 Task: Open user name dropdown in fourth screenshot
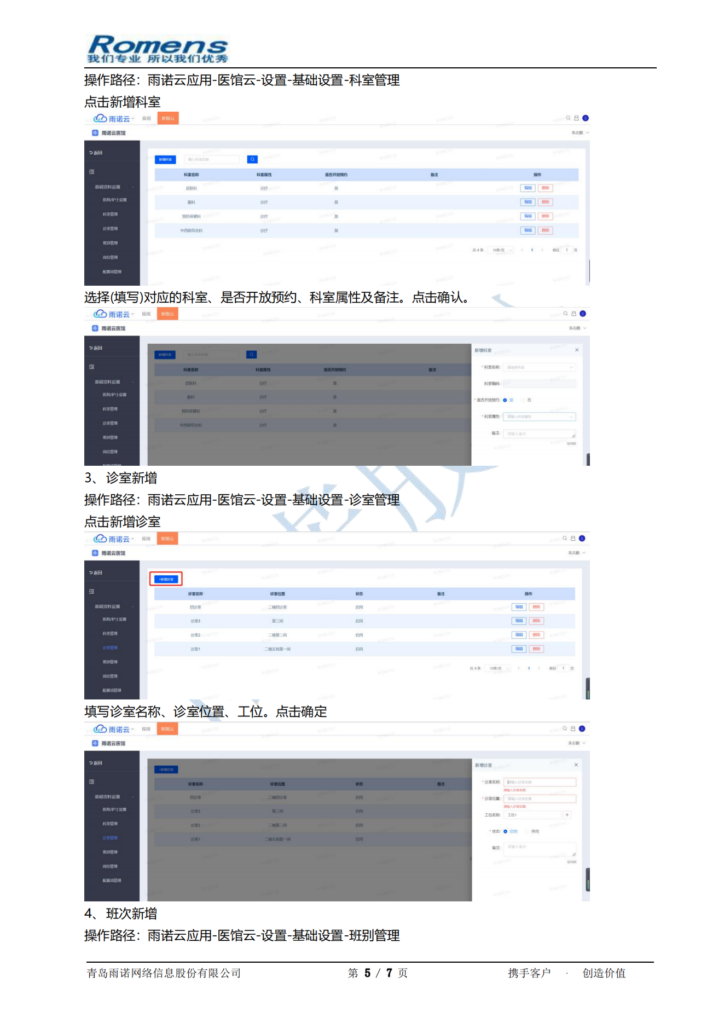click(x=577, y=743)
